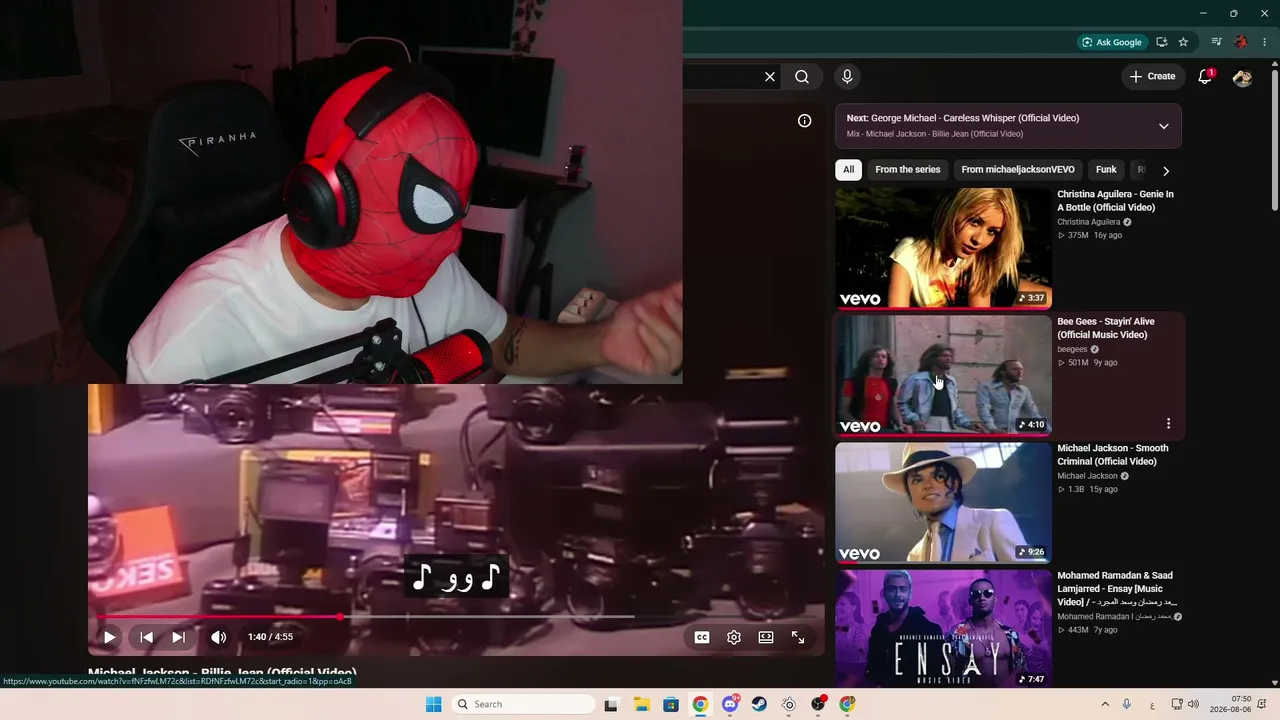Open the volume control in system tray
The height and width of the screenshot is (720, 1280).
1193,704
